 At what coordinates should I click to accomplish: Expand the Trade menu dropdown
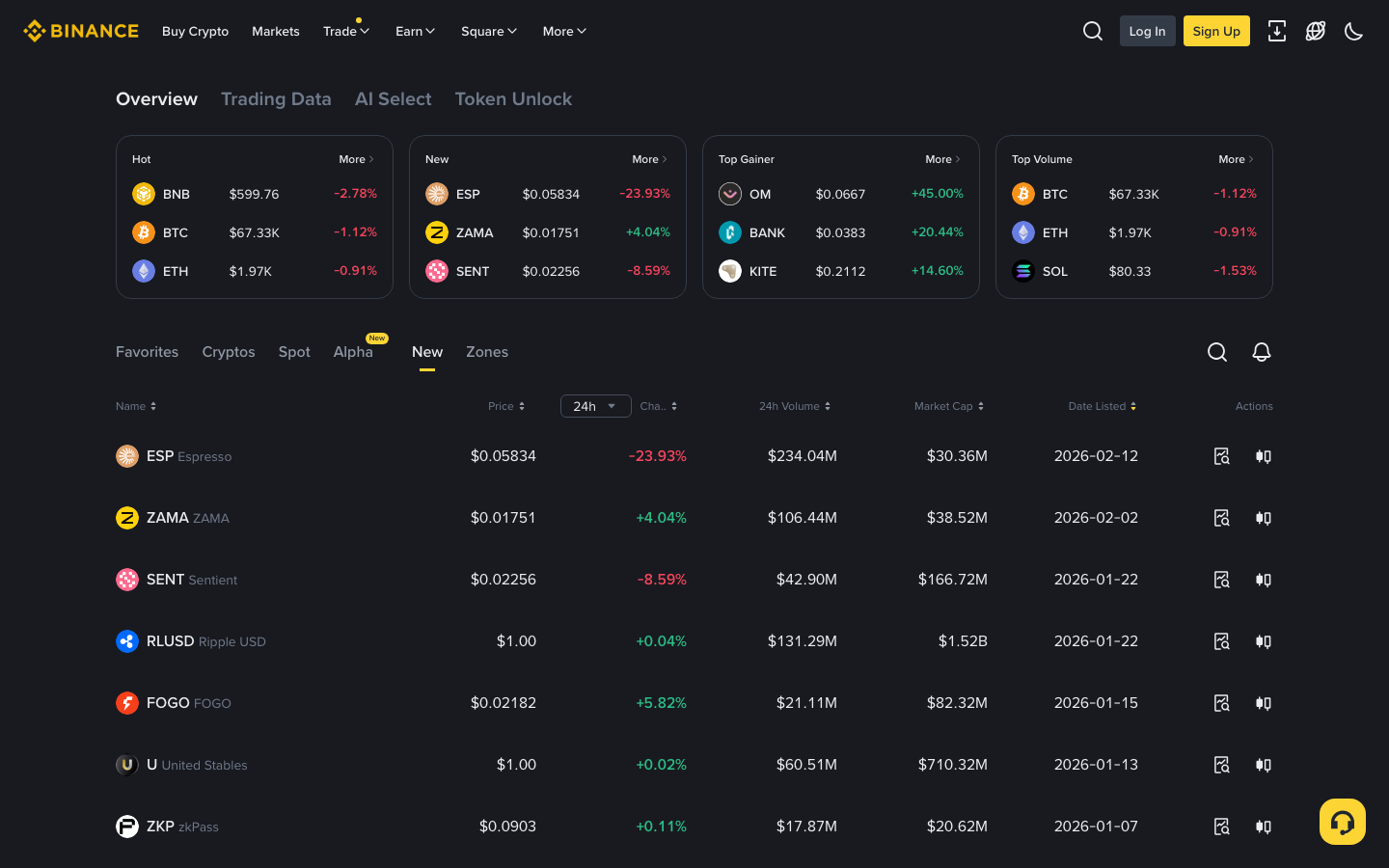(x=345, y=31)
